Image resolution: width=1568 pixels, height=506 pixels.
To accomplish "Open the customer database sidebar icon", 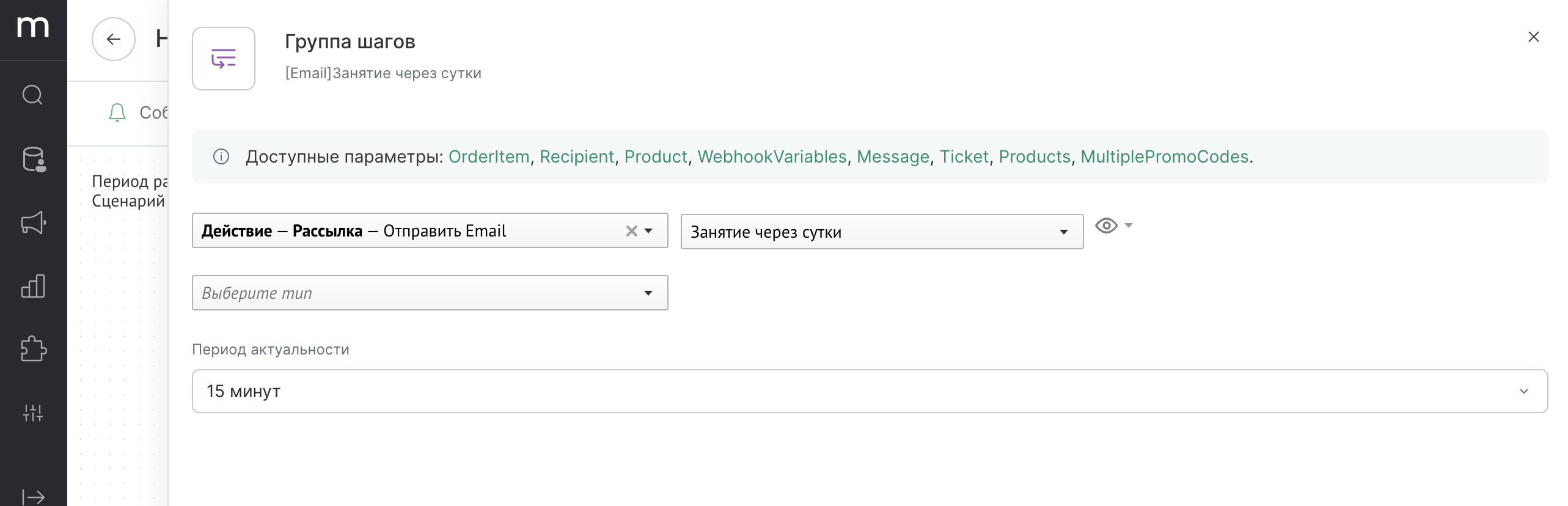I will point(34,159).
